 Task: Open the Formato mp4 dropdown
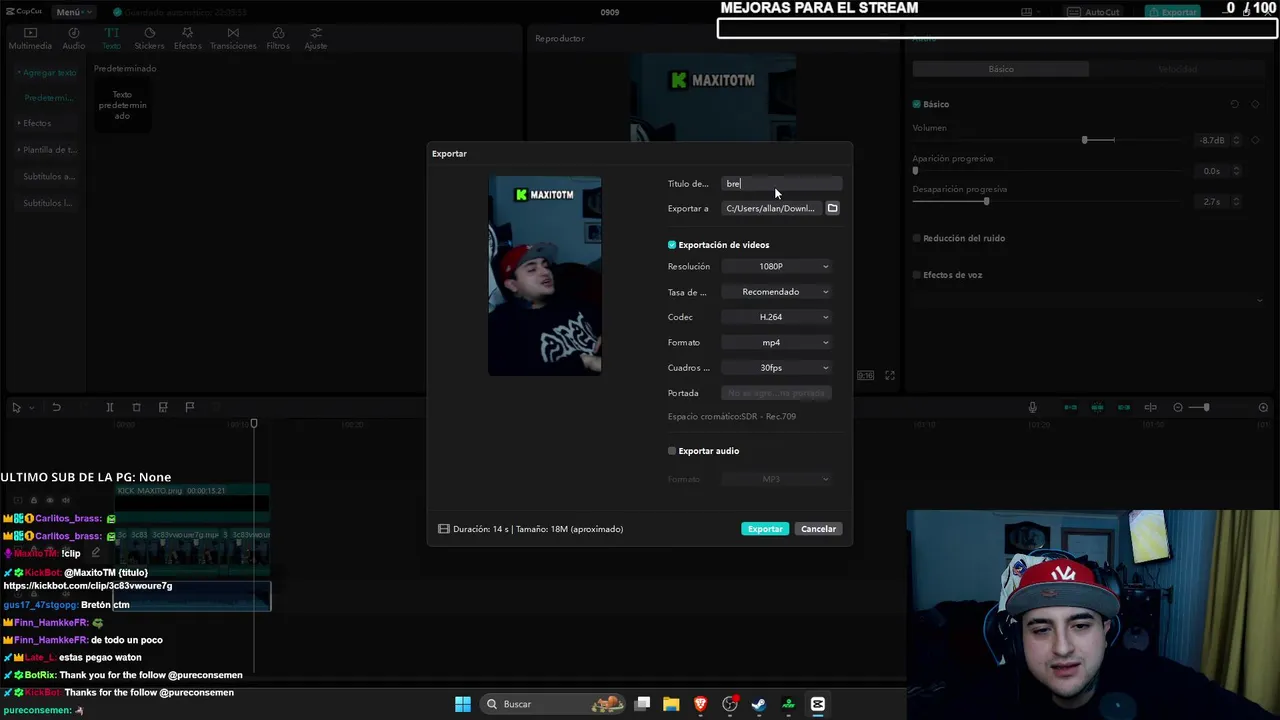pyautogui.click(x=777, y=342)
